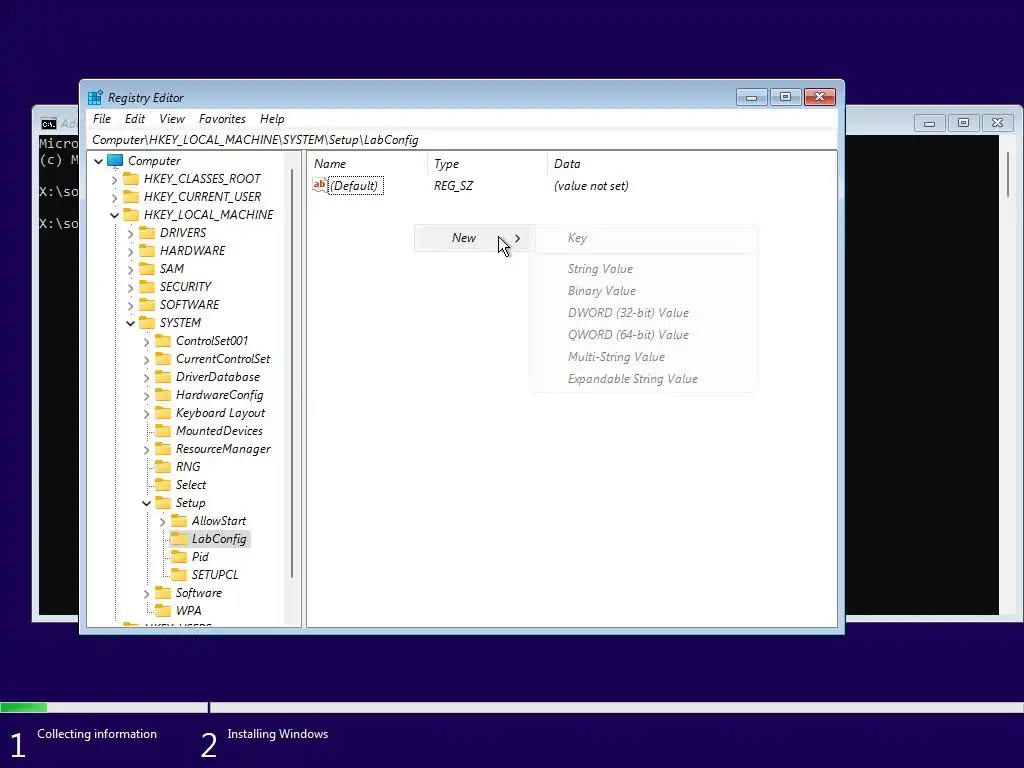The width and height of the screenshot is (1024, 768).
Task: Click the HKEY_CLASSES_ROOT folder icon
Action: 131,178
